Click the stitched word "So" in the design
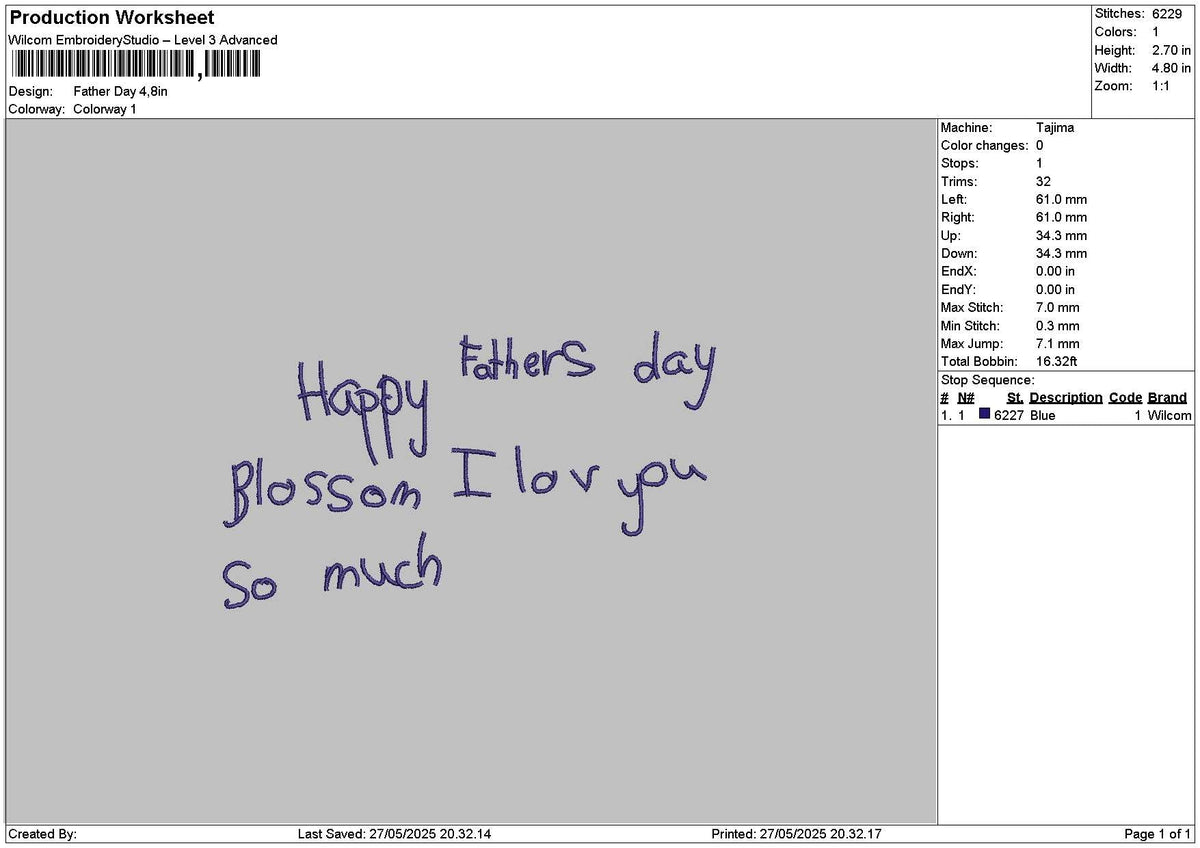The height and width of the screenshot is (848, 1200). point(249,584)
